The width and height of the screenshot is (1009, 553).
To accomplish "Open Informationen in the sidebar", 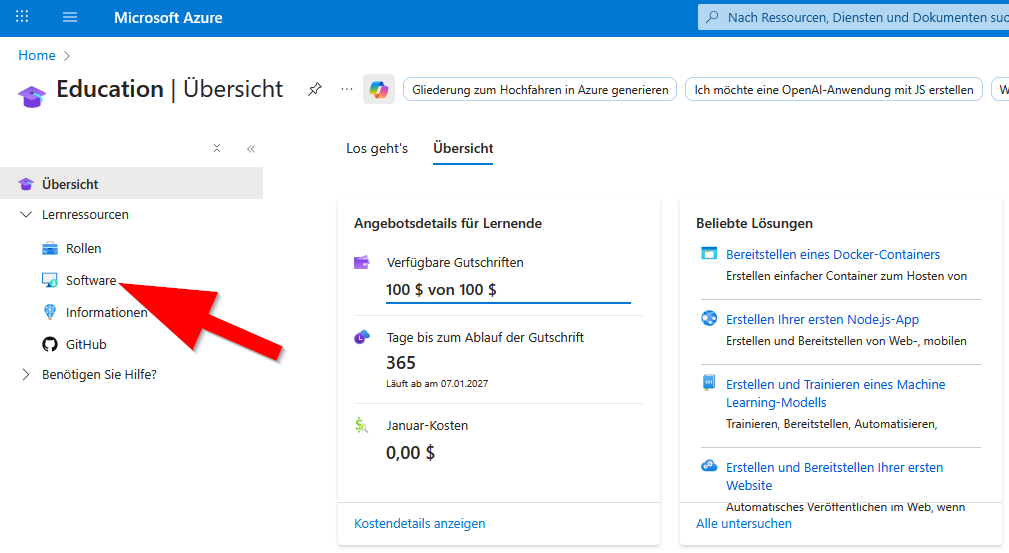I will (x=106, y=312).
